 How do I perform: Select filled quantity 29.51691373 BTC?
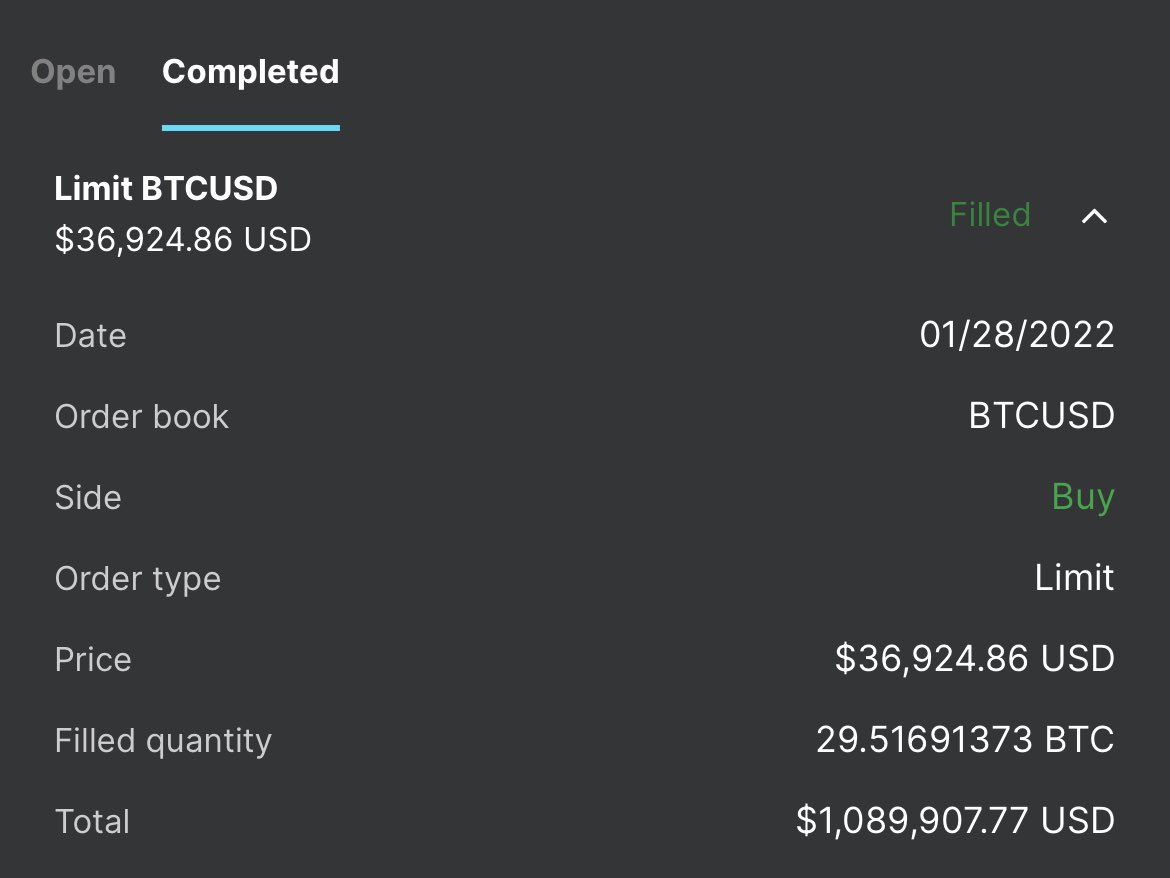pyautogui.click(x=965, y=740)
